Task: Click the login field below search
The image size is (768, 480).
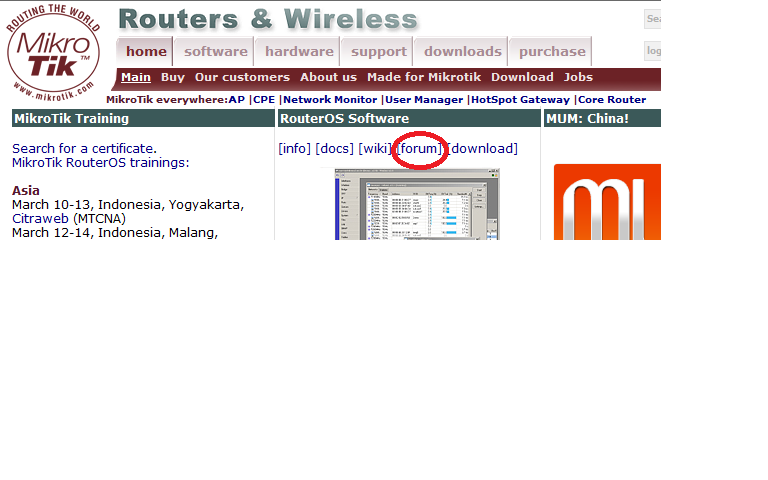Action: 652,51
